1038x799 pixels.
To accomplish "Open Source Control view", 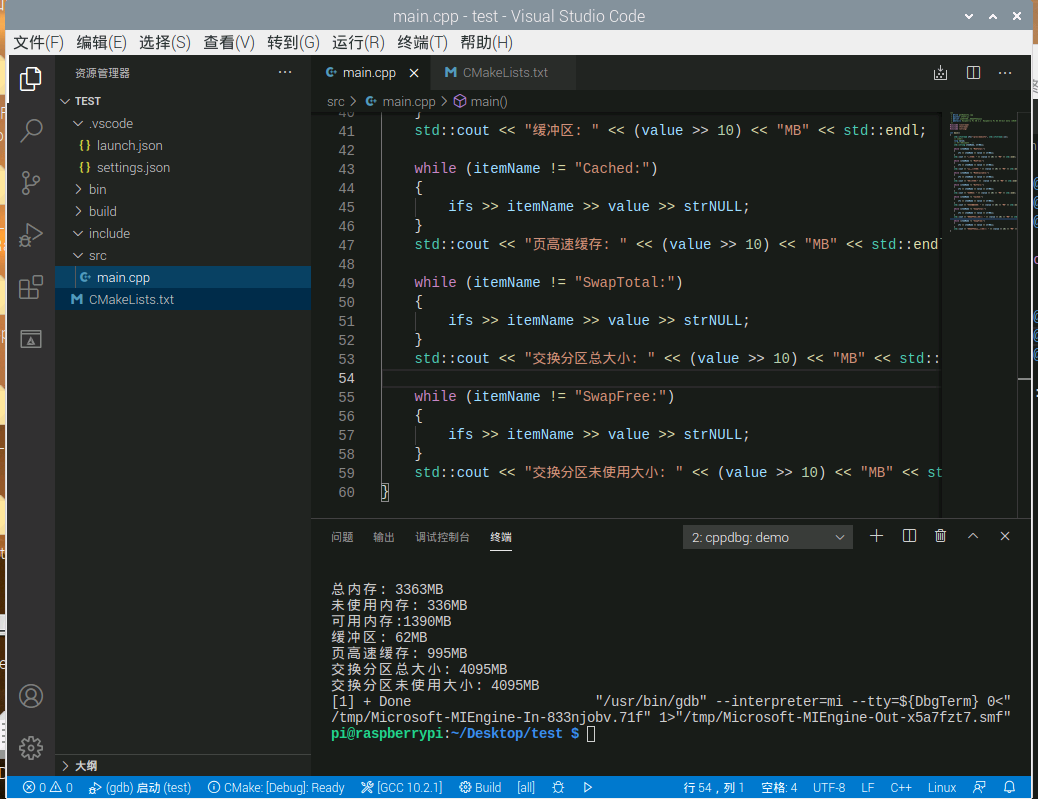I will coord(30,183).
